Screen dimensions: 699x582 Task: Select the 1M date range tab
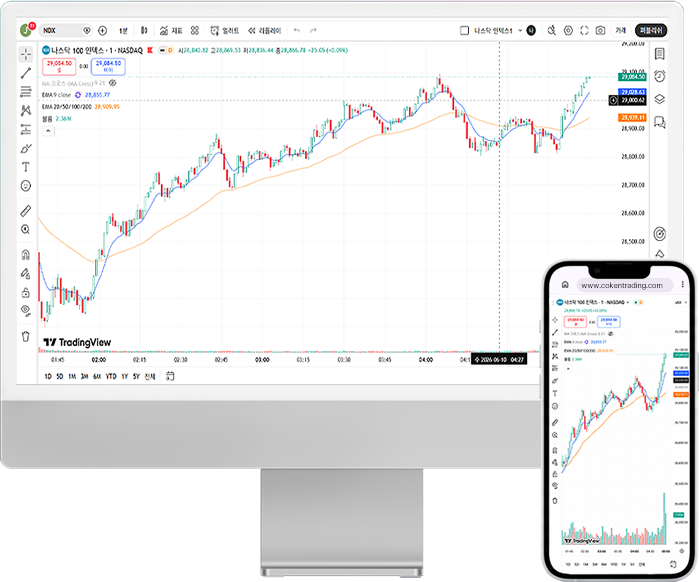tap(72, 377)
